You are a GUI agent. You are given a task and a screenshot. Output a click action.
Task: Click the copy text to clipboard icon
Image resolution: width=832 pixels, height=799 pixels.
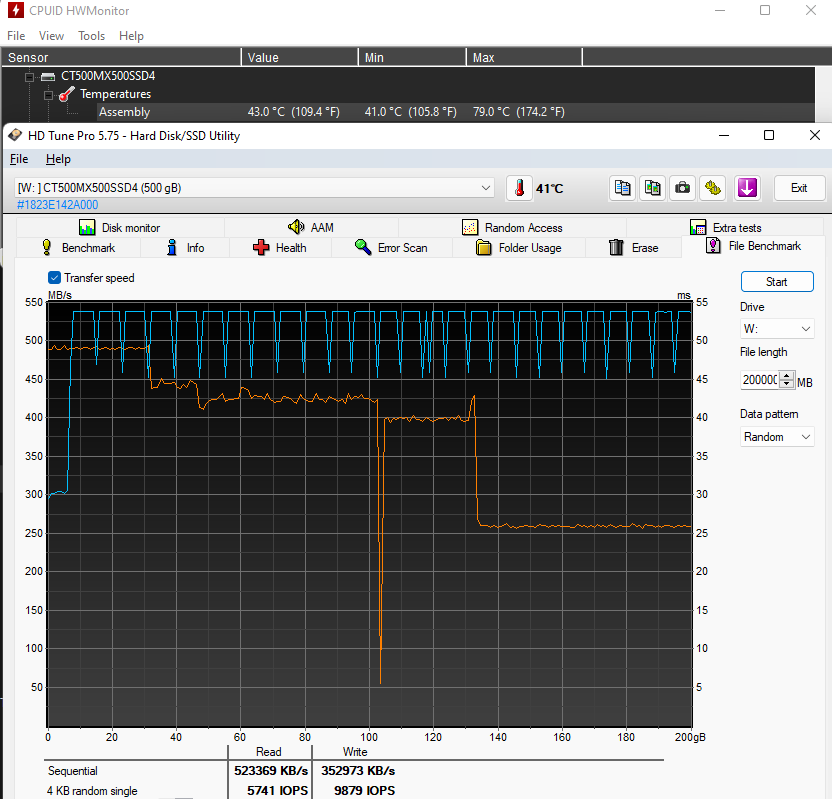(x=622, y=188)
